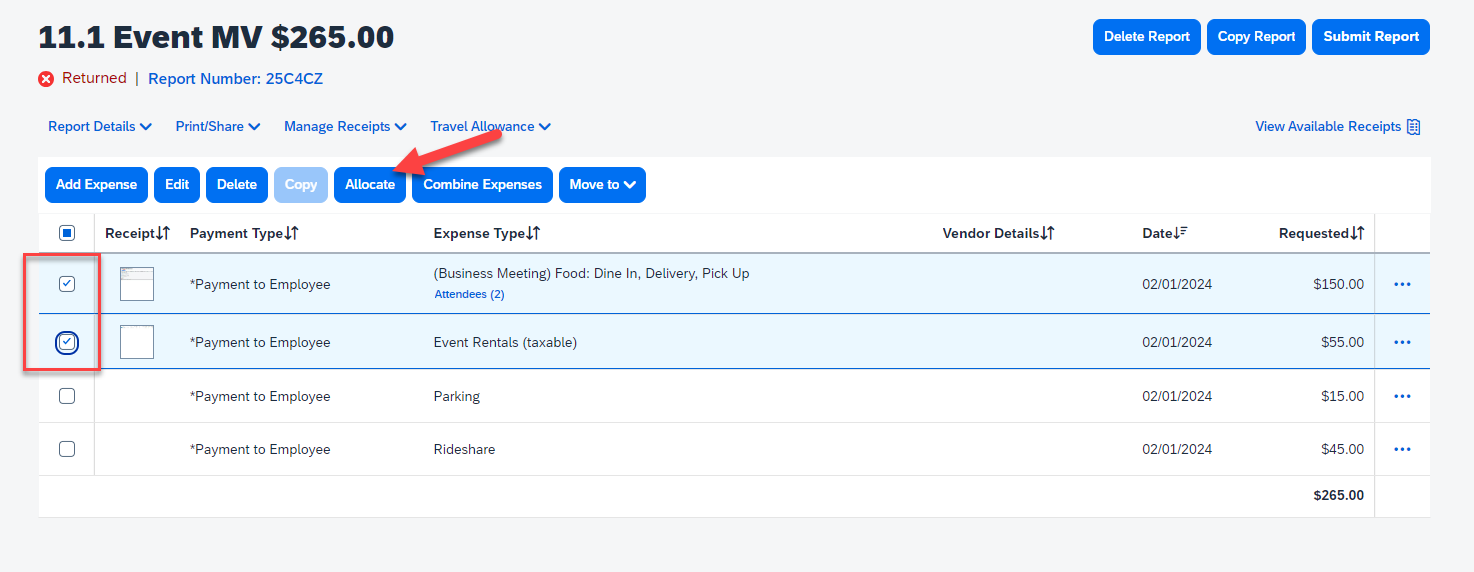This screenshot has height=572, width=1474.
Task: Click the Submit Report button
Action: click(x=1371, y=37)
